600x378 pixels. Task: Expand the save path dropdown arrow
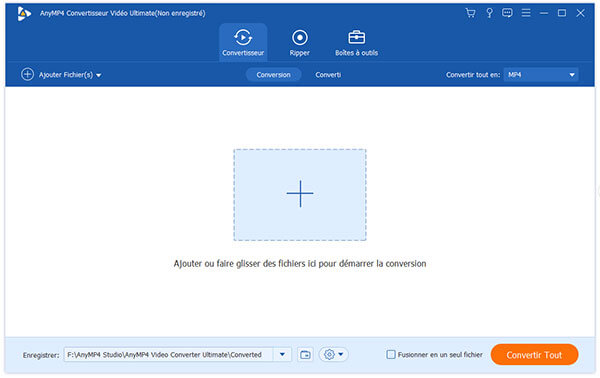point(282,355)
